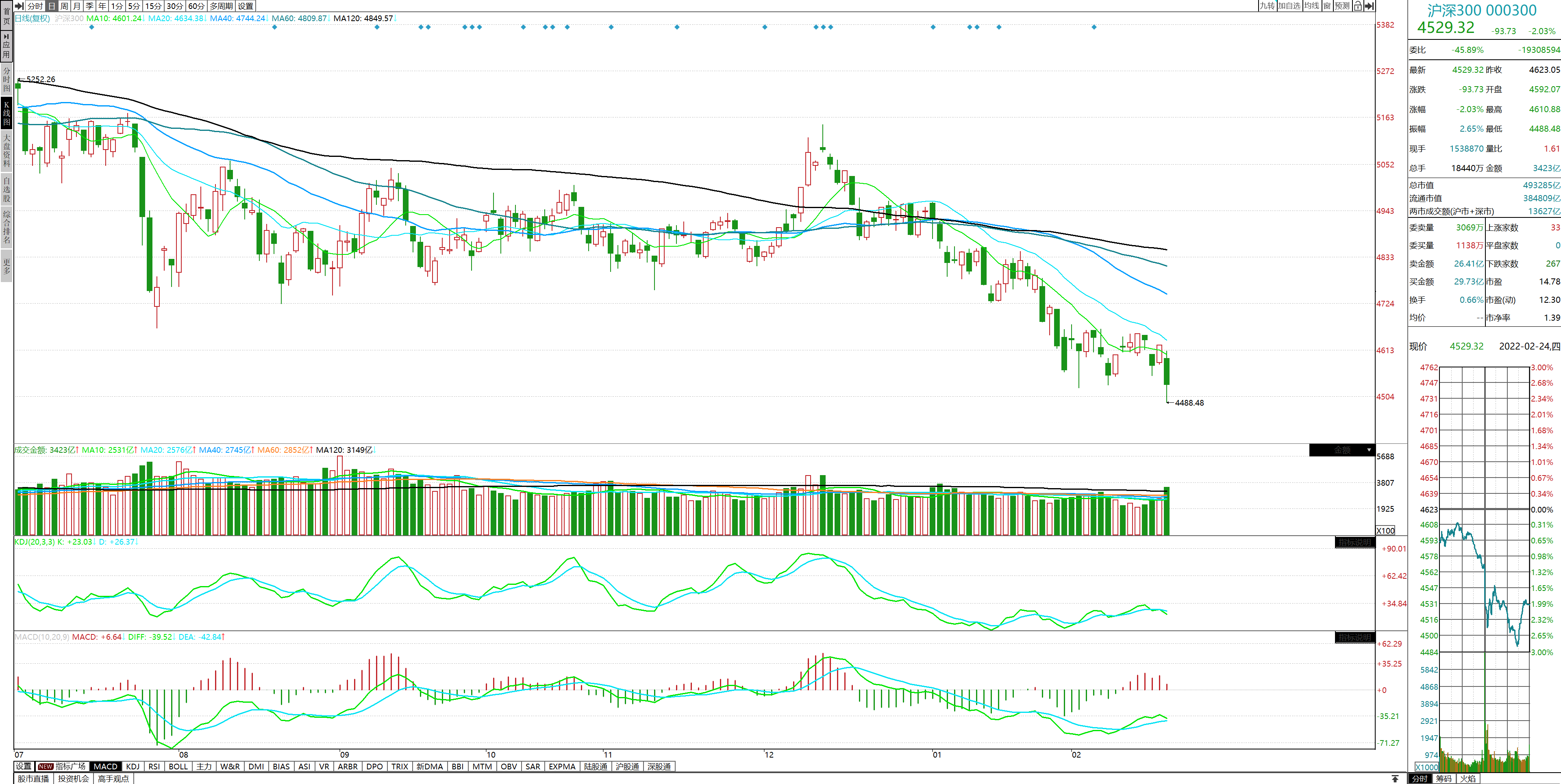
Task: Switch chart period to 60分
Action: coord(196,6)
